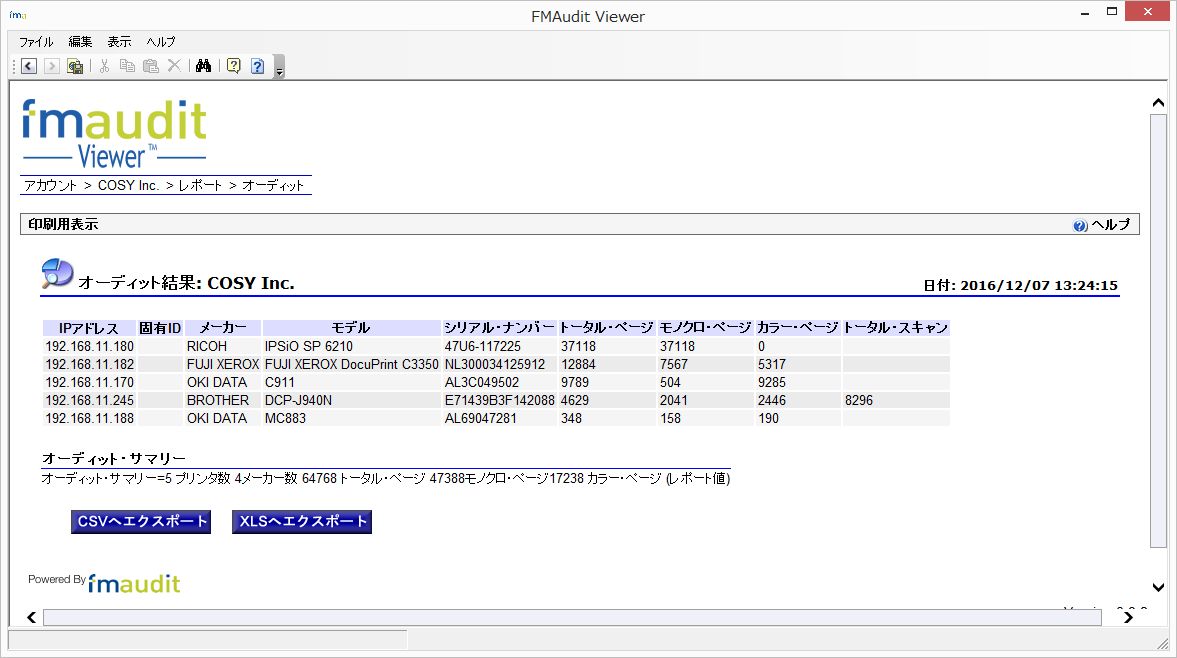Click the 固有ID column header

(x=160, y=328)
